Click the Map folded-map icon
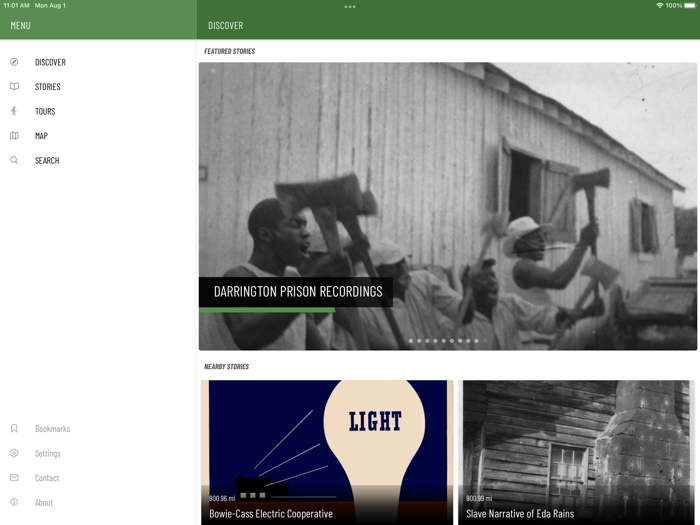This screenshot has width=700, height=525. pos(14,136)
